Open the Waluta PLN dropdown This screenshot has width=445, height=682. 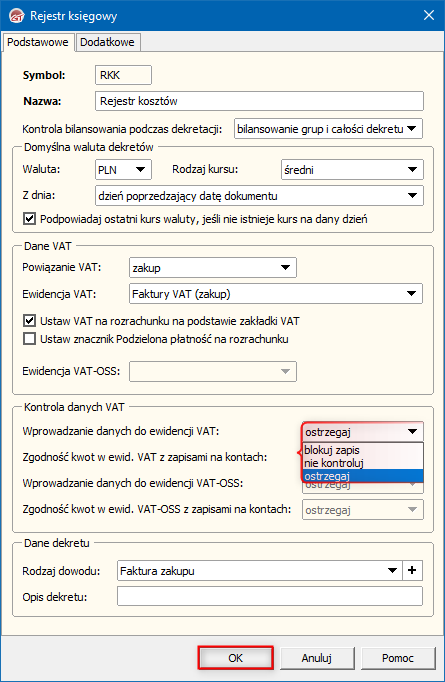point(123,170)
